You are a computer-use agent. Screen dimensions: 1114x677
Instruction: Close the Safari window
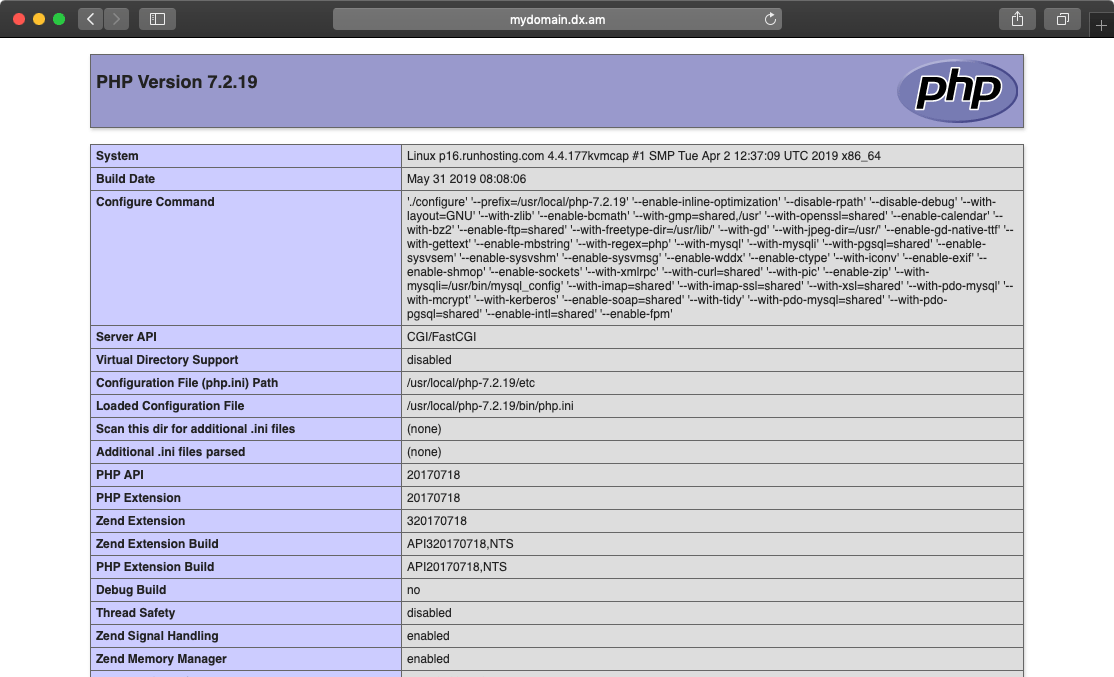(x=19, y=19)
